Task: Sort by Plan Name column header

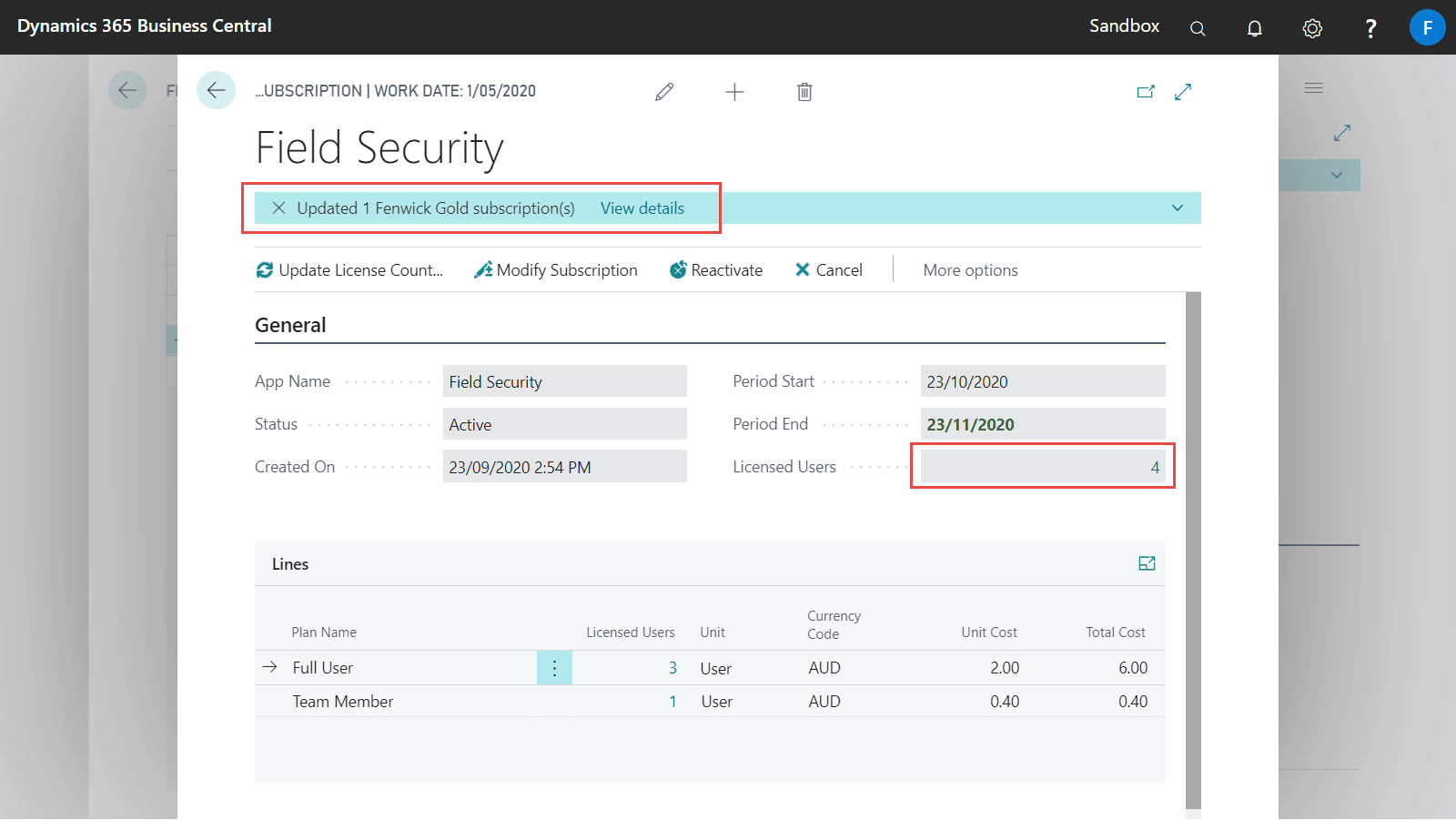Action: (324, 633)
